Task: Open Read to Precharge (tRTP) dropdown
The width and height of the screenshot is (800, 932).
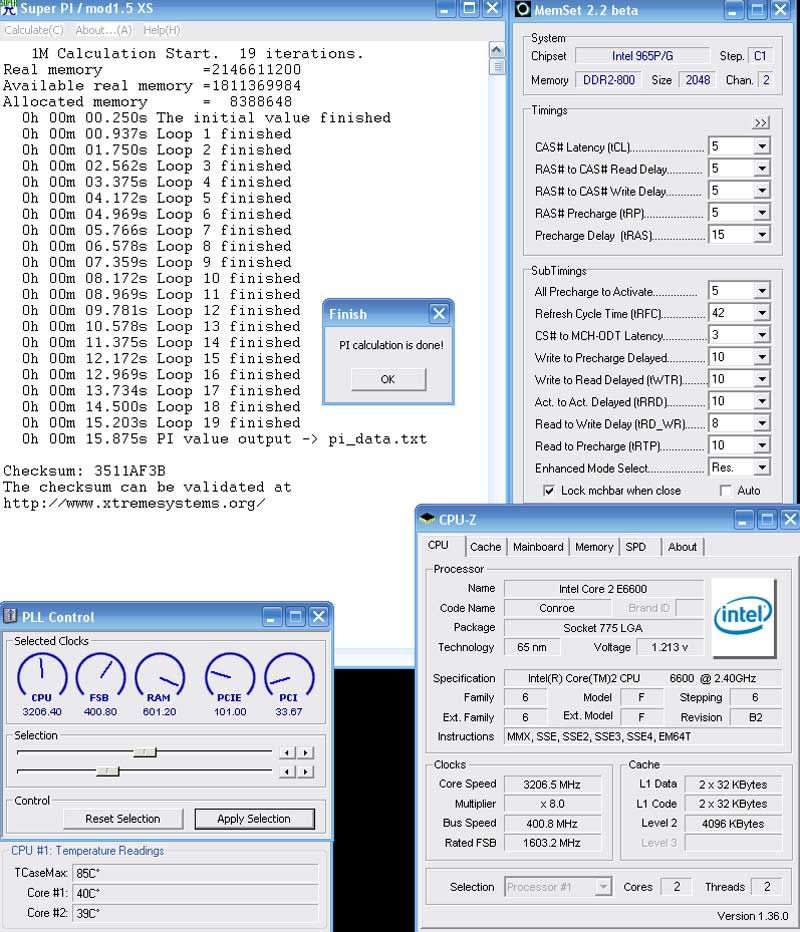Action: [x=762, y=445]
